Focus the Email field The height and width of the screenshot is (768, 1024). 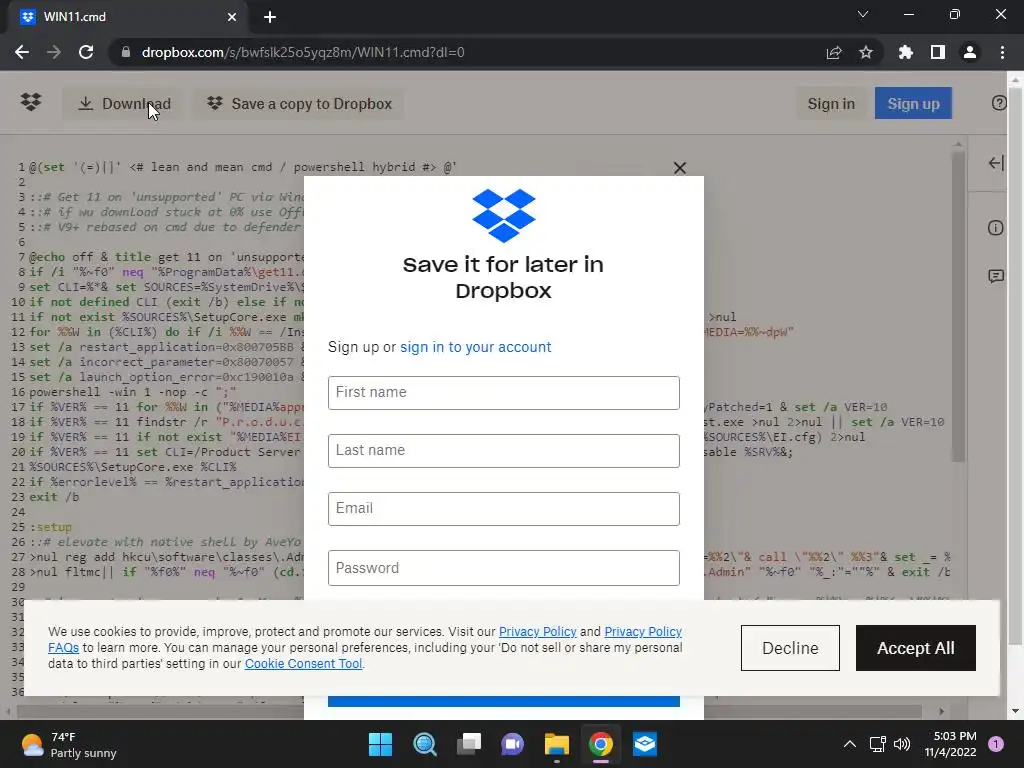click(x=504, y=509)
